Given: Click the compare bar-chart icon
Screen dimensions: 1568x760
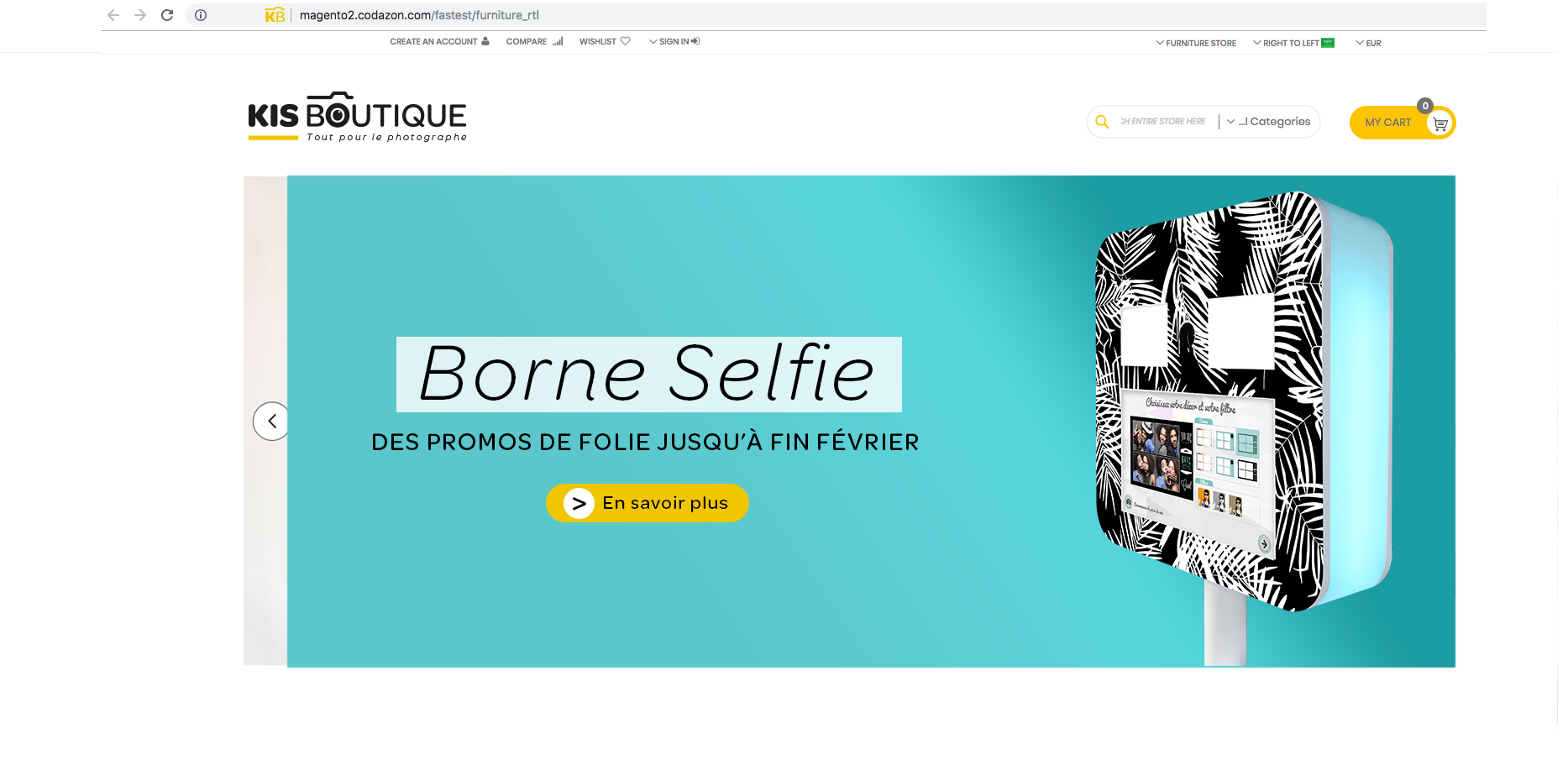Looking at the screenshot, I should 558,41.
